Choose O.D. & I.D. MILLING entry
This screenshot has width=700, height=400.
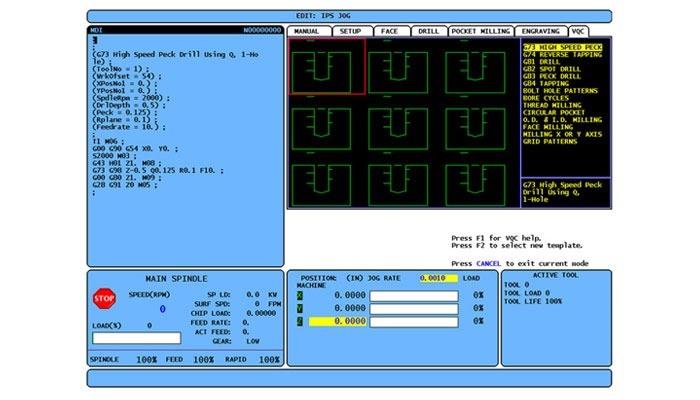[562, 120]
